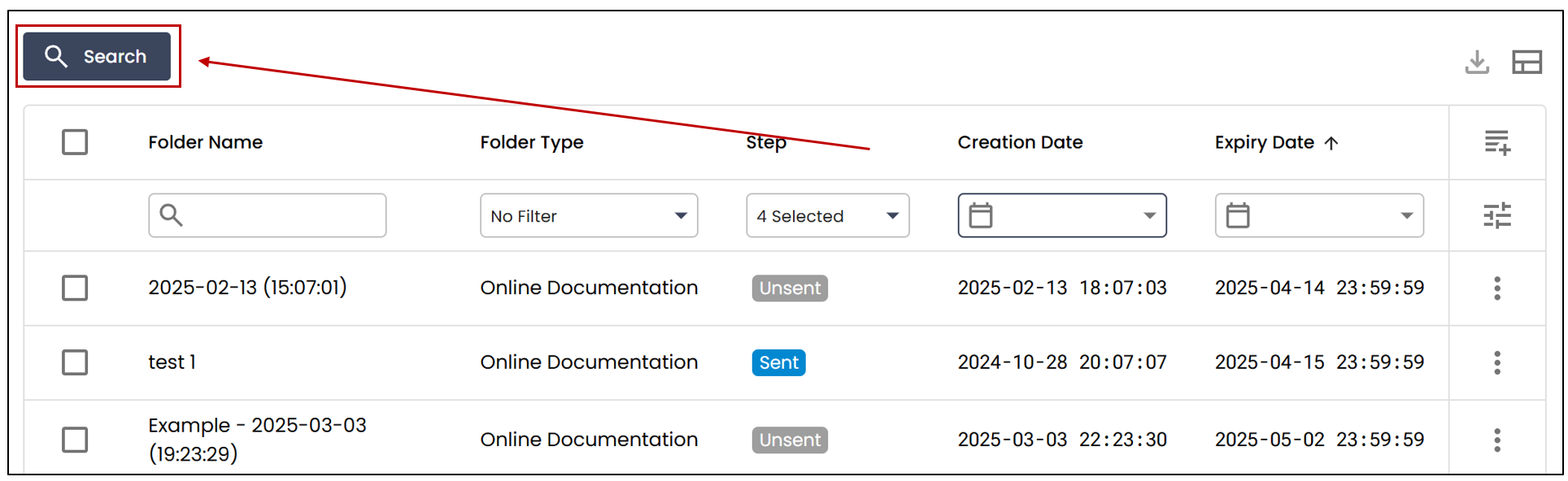The image size is (1568, 481).
Task: Check the box for 2025-02-13 (15:07:01) folder
Action: pos(75,288)
